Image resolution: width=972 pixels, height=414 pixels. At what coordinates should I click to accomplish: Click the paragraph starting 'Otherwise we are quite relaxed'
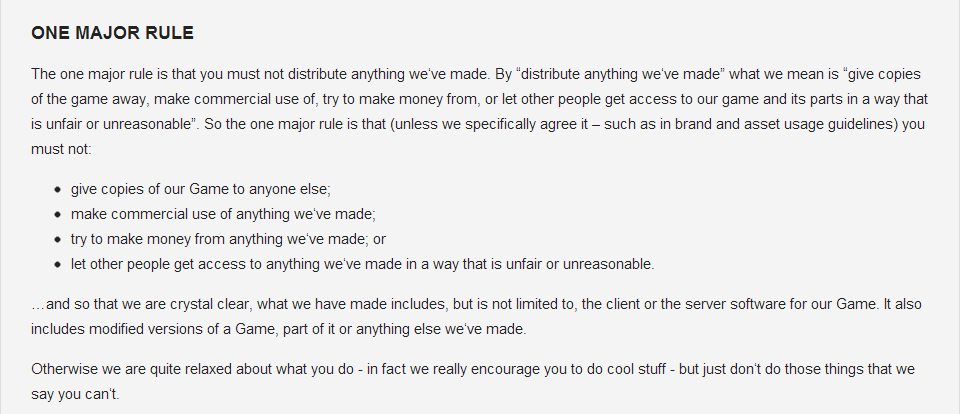click(x=473, y=382)
